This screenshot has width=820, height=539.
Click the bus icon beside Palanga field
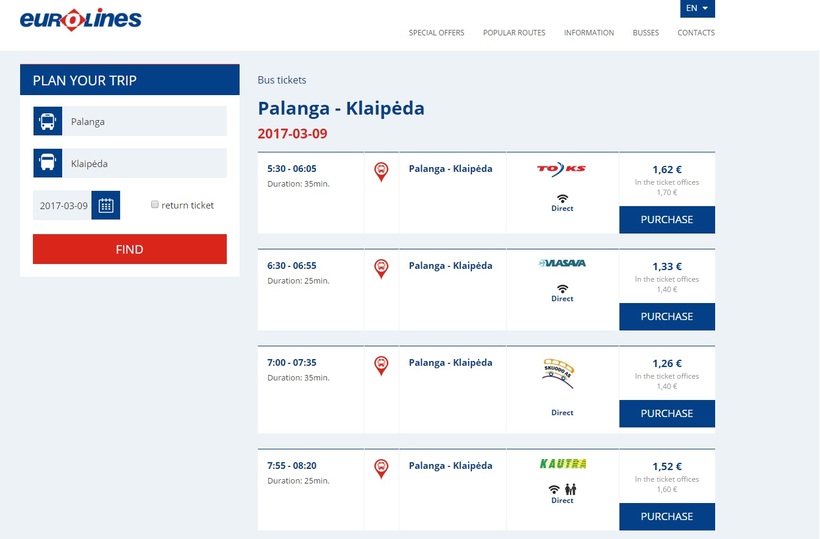47,122
